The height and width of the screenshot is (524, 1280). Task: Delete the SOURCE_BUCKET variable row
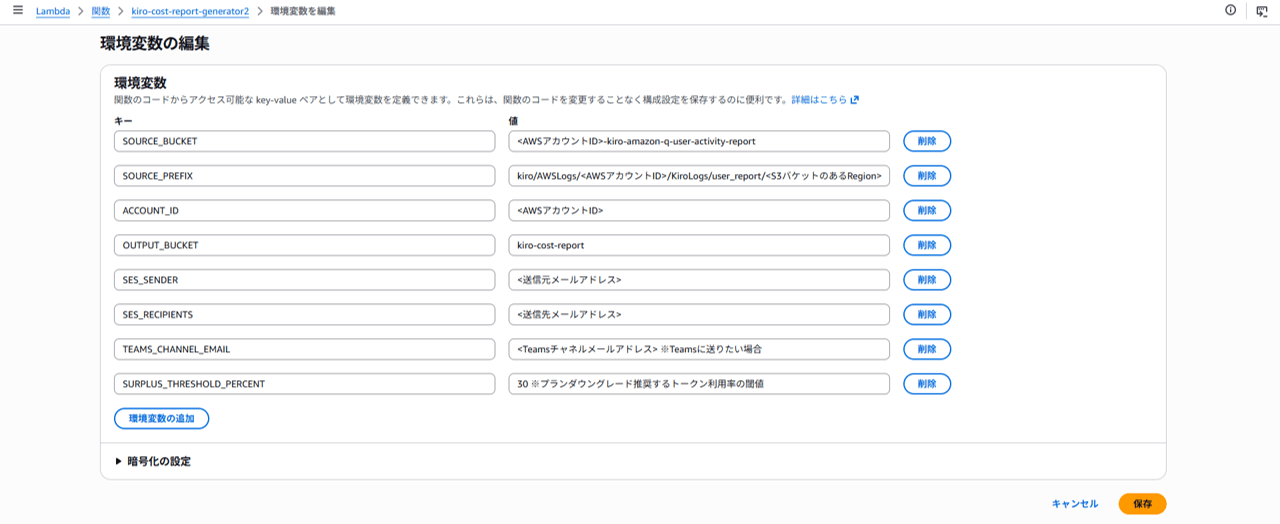pyautogui.click(x=927, y=141)
